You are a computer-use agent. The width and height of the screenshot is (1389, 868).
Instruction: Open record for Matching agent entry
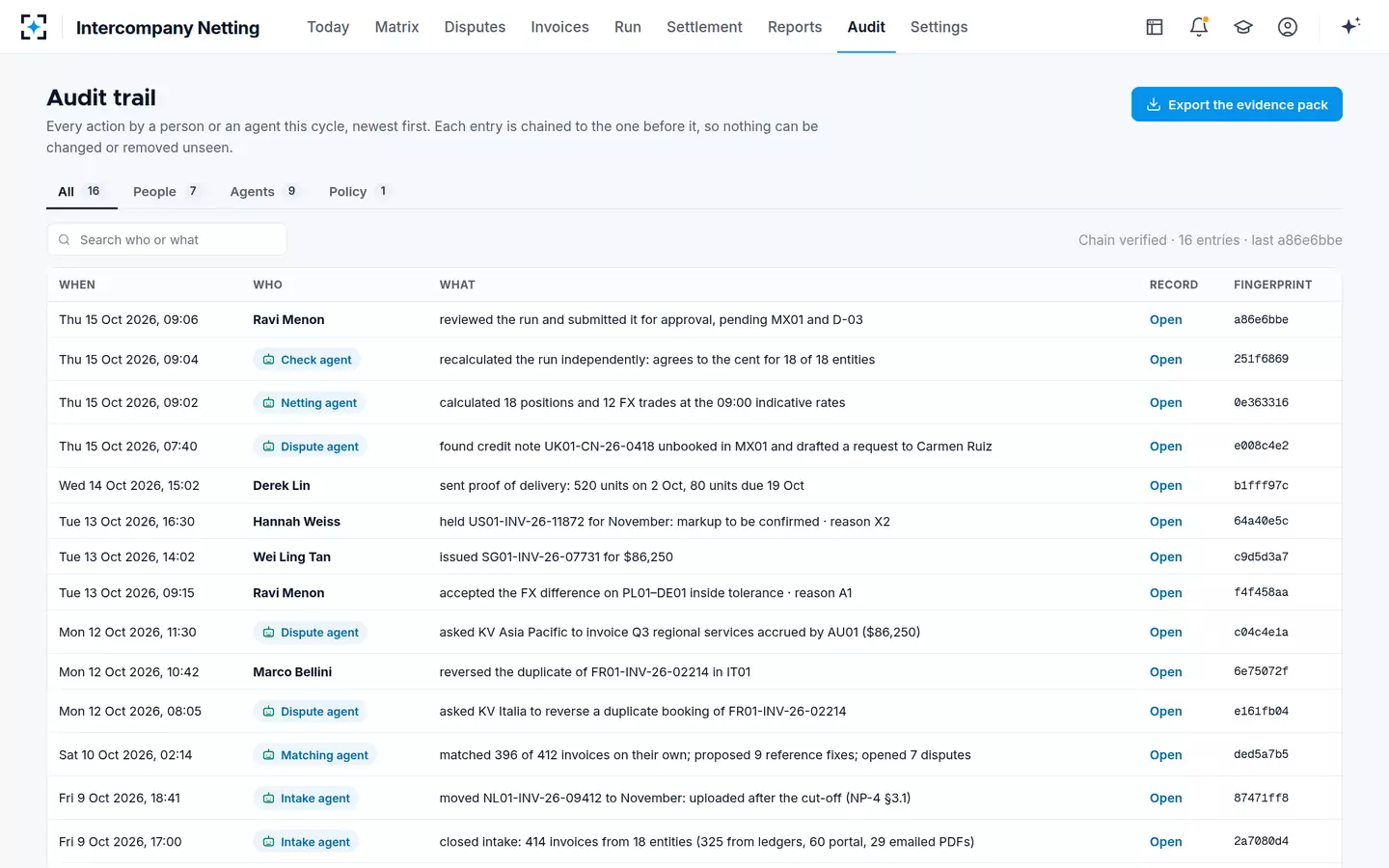coord(1165,755)
